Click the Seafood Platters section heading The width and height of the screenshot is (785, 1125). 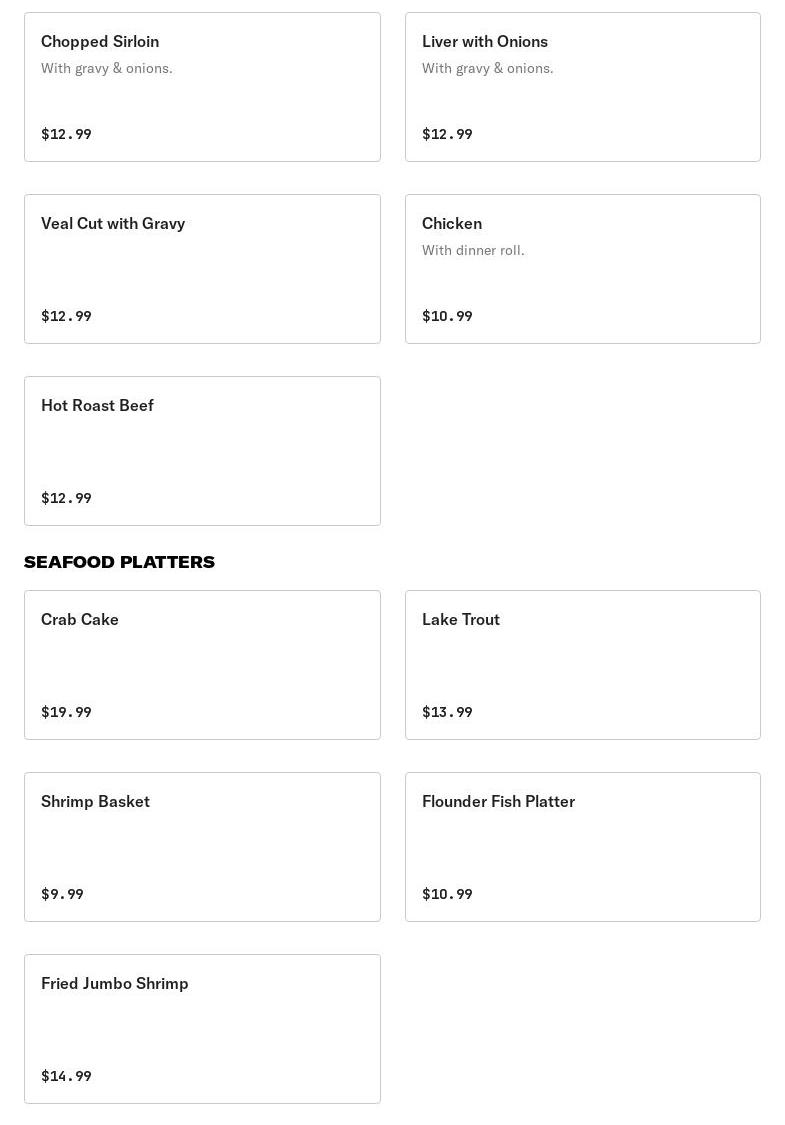tap(119, 562)
